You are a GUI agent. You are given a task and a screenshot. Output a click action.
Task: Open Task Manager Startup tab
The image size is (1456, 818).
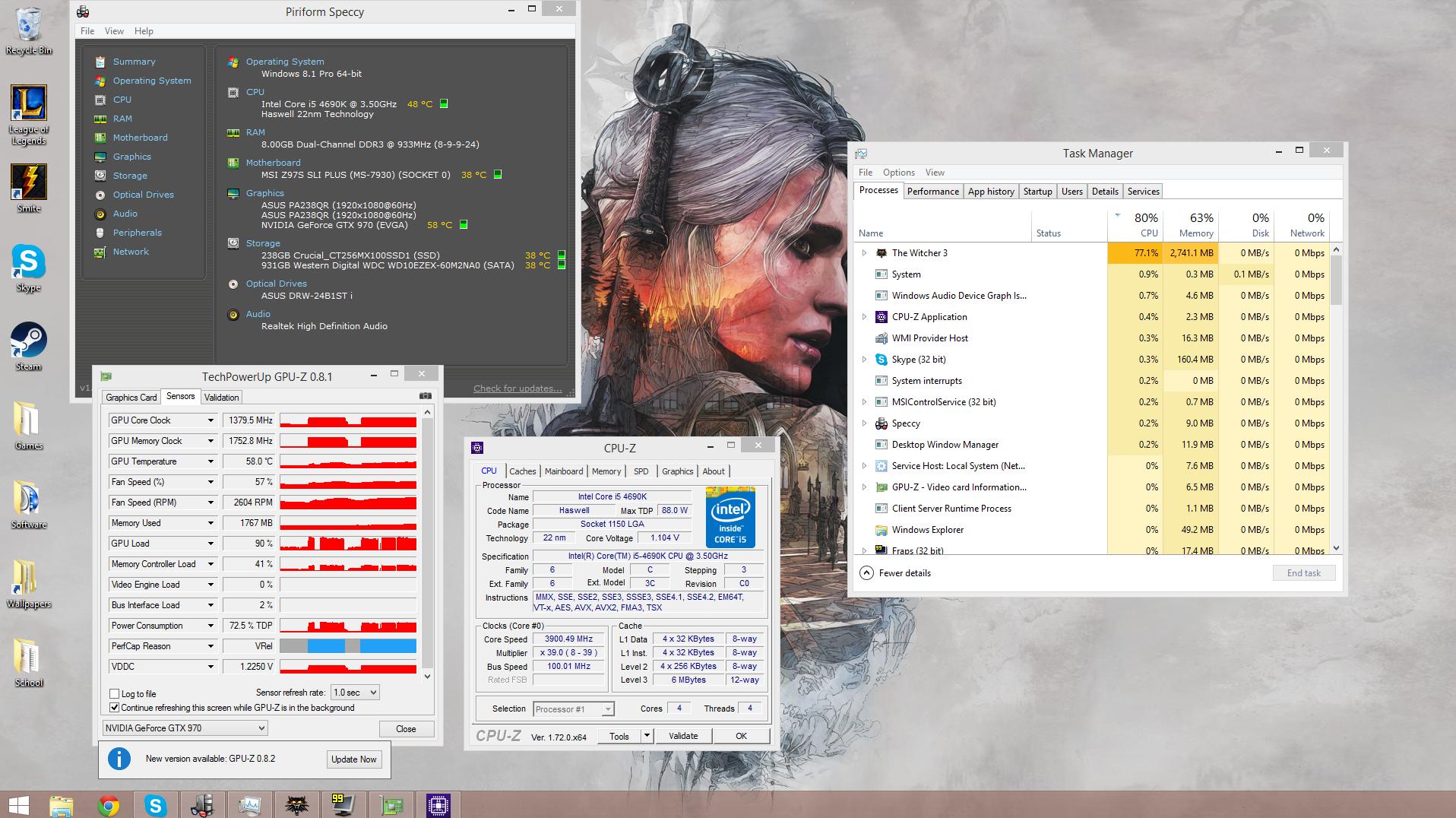click(x=1037, y=192)
